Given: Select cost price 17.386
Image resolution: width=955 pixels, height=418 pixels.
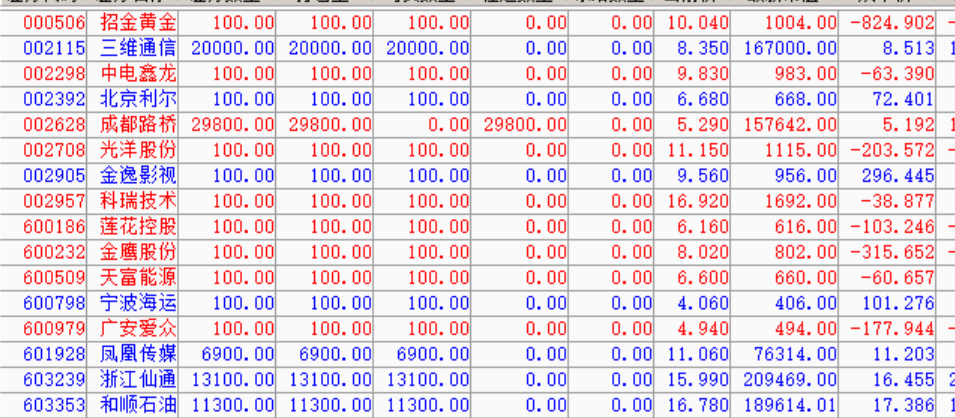Looking at the screenshot, I should click(x=903, y=405).
